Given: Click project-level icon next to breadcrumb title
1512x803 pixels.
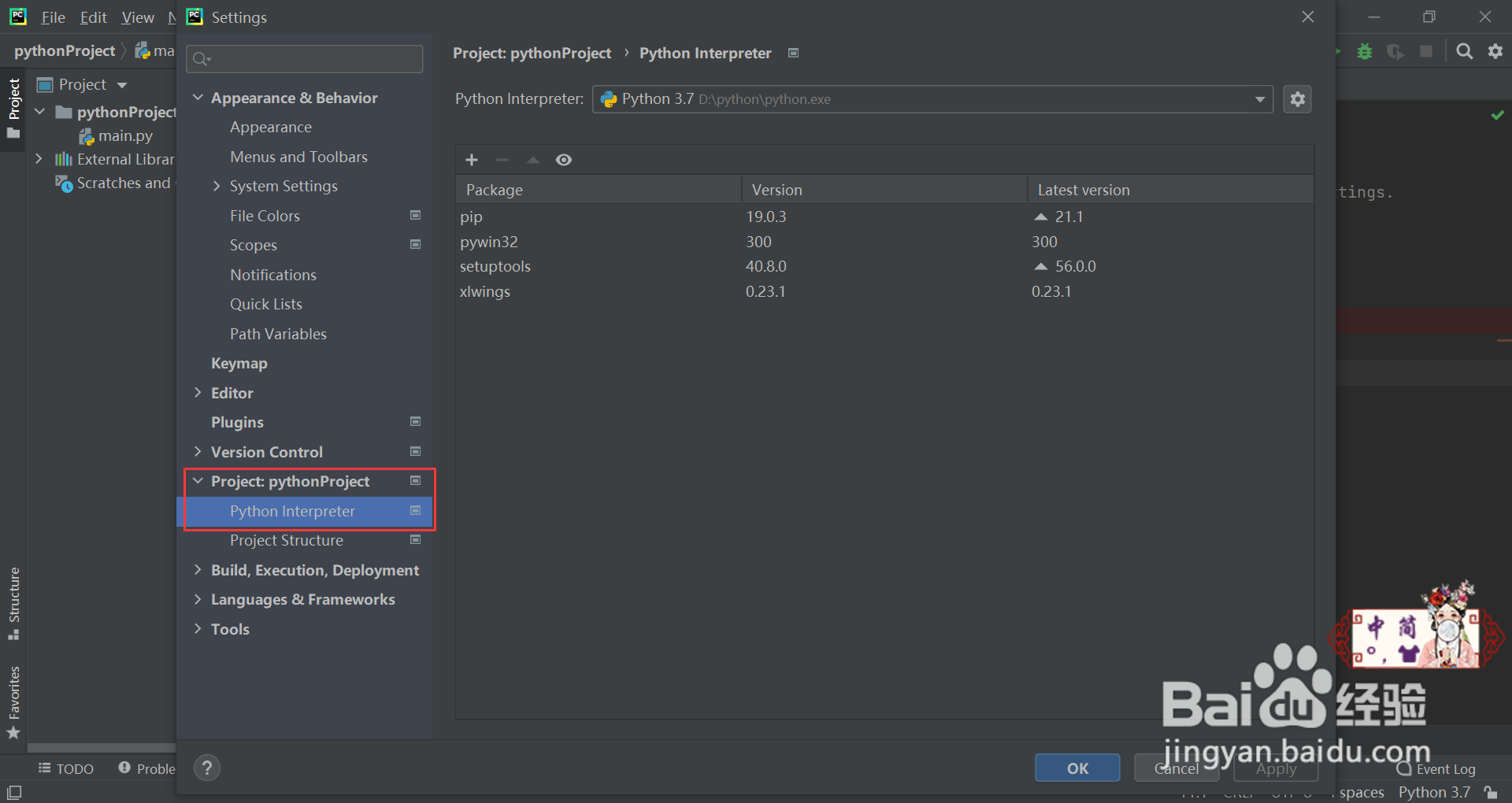Looking at the screenshot, I should [x=794, y=53].
